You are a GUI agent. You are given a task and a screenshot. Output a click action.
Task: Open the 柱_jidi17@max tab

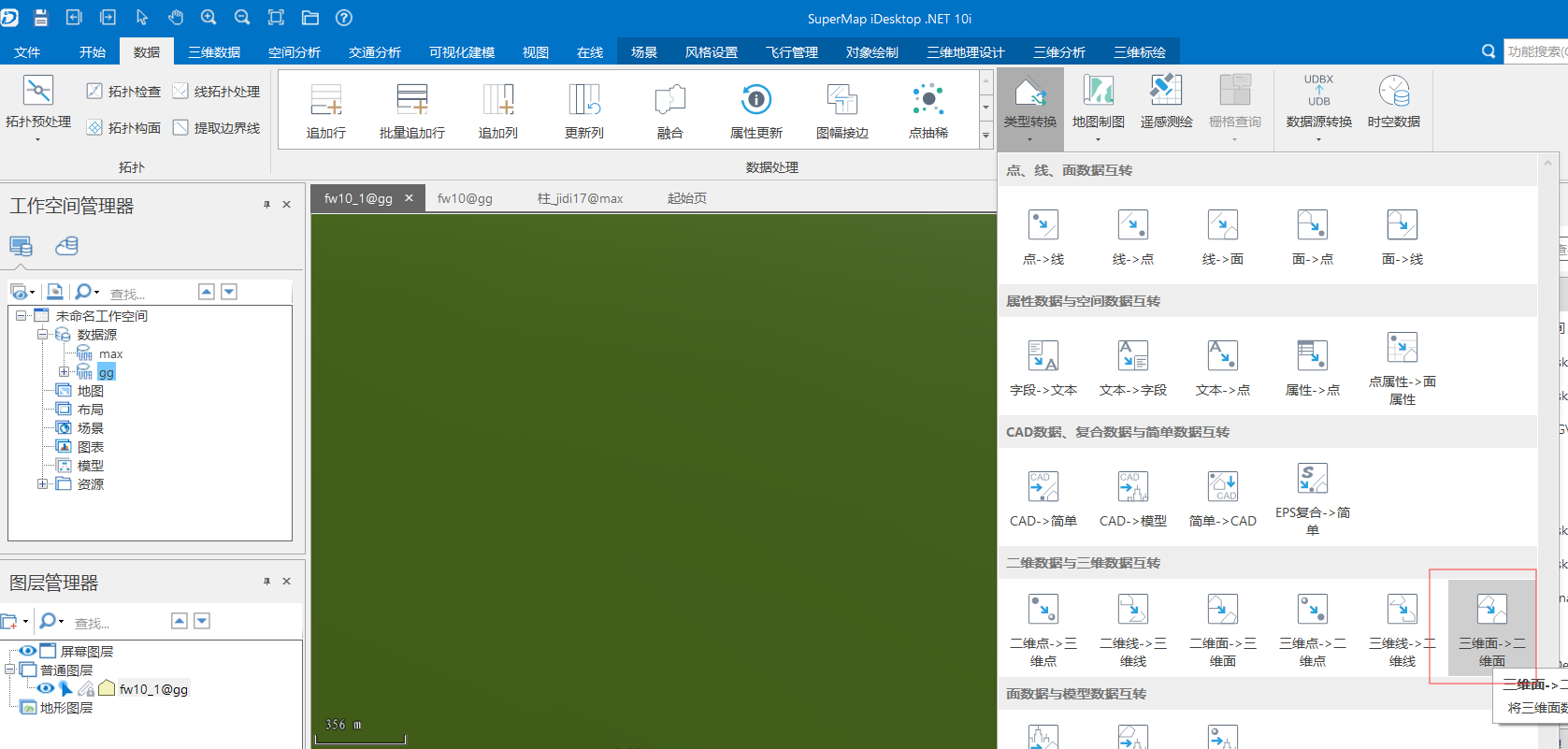pyautogui.click(x=580, y=198)
